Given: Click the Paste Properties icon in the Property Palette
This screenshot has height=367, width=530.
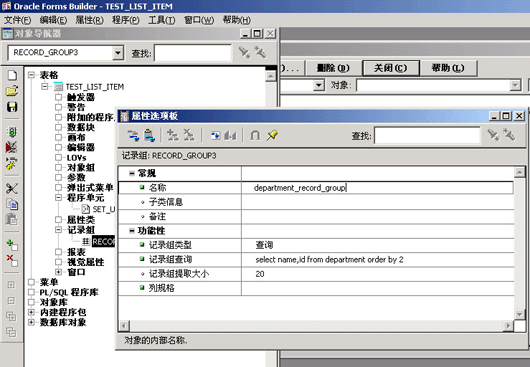Looking at the screenshot, I should coord(149,136).
